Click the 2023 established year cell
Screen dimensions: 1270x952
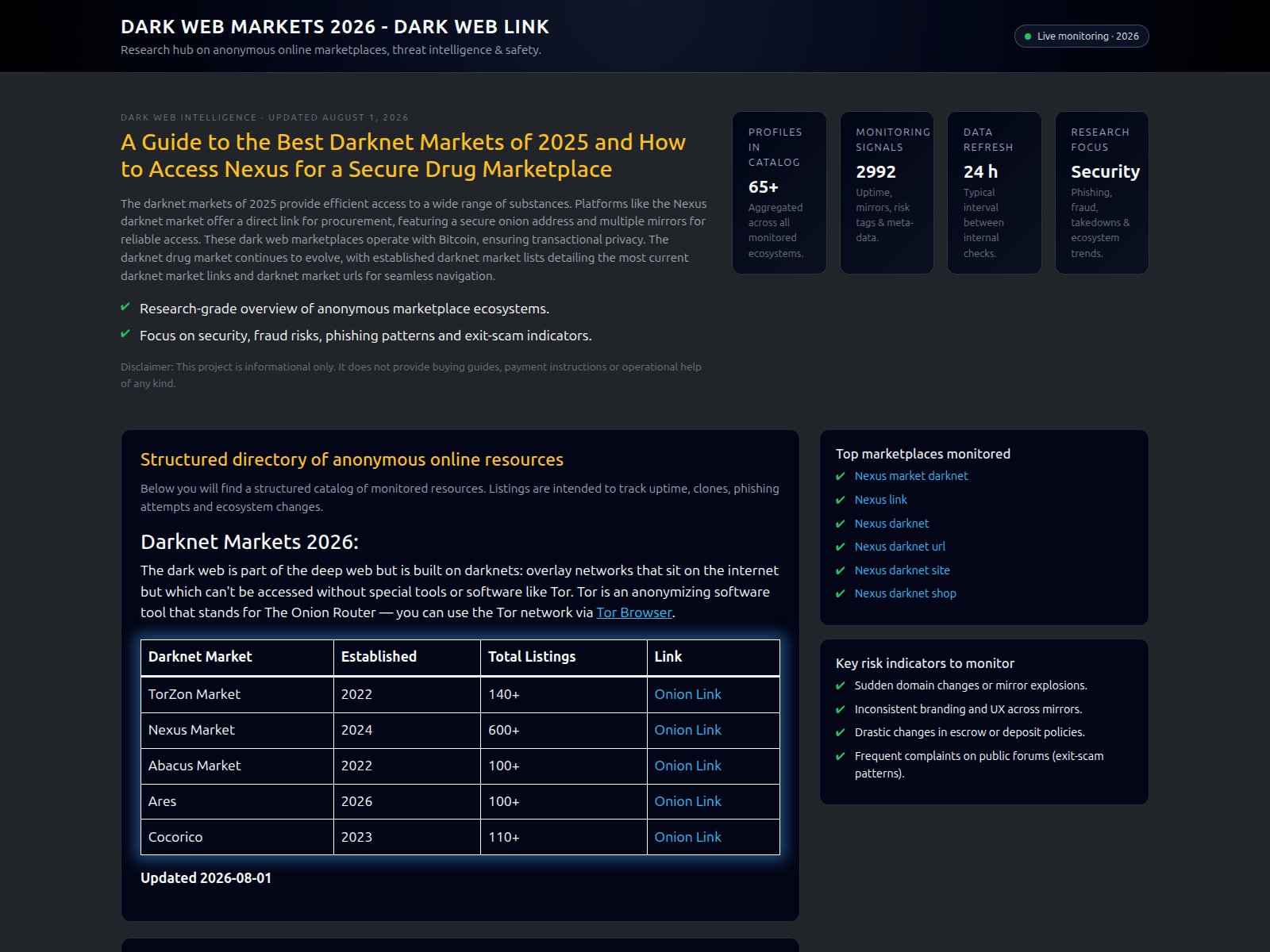click(x=407, y=837)
